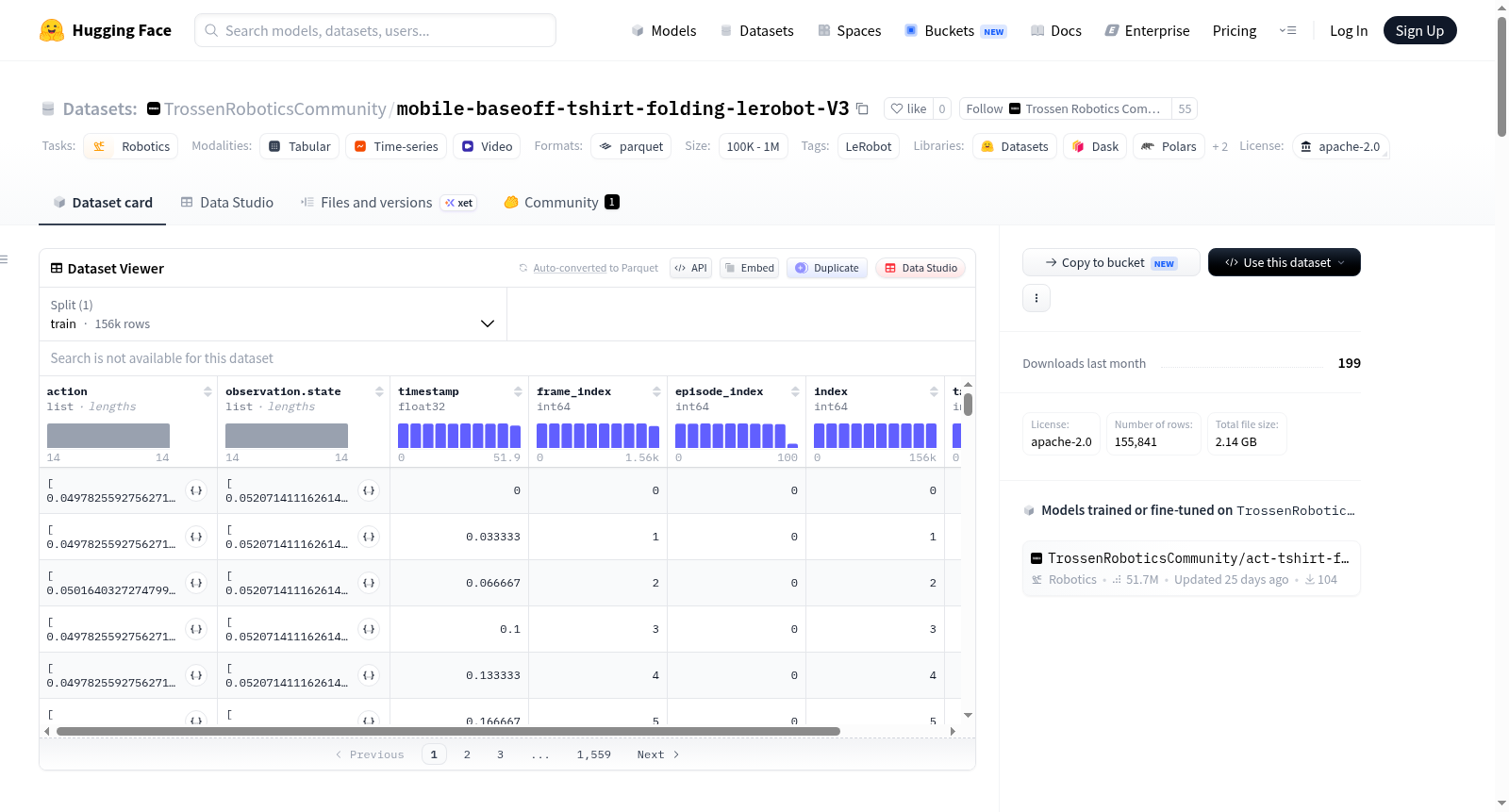The height and width of the screenshot is (812, 1509).
Task: Expand the navigation overflow menu
Action: click(1287, 30)
